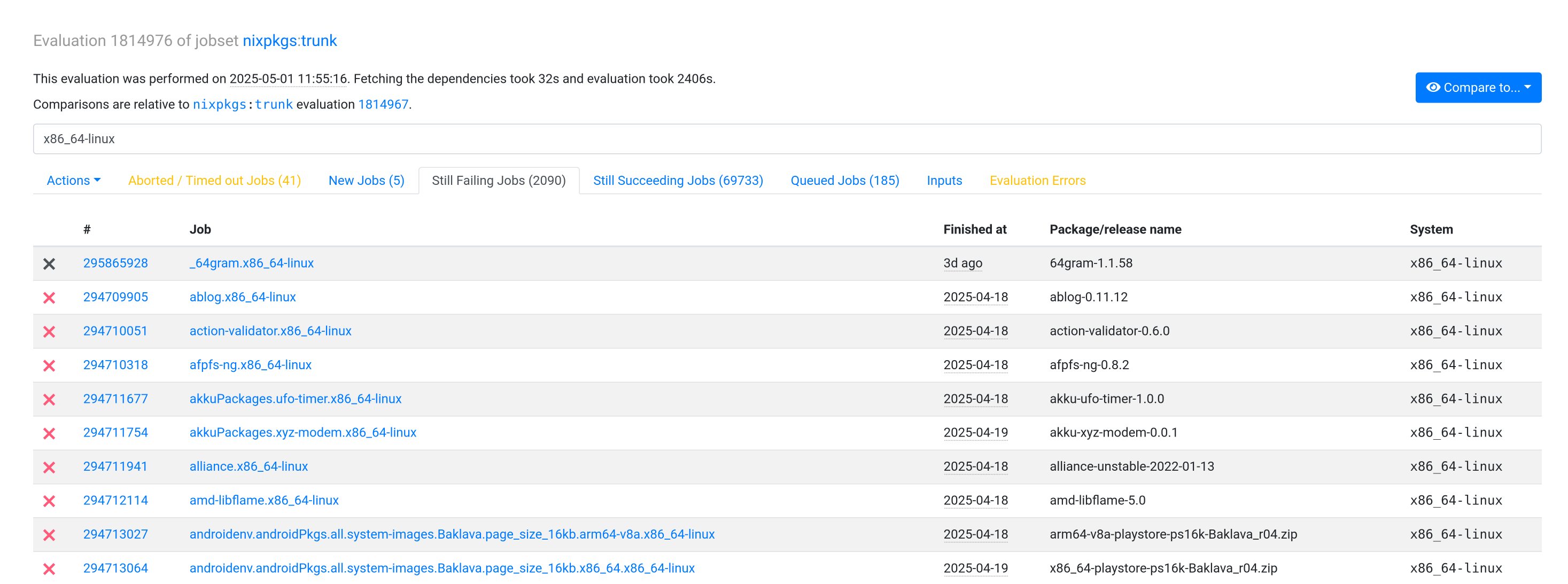Image resolution: width=1568 pixels, height=584 pixels.
Task: Switch to Aborted / Timed out Jobs tab
Action: pyautogui.click(x=214, y=181)
